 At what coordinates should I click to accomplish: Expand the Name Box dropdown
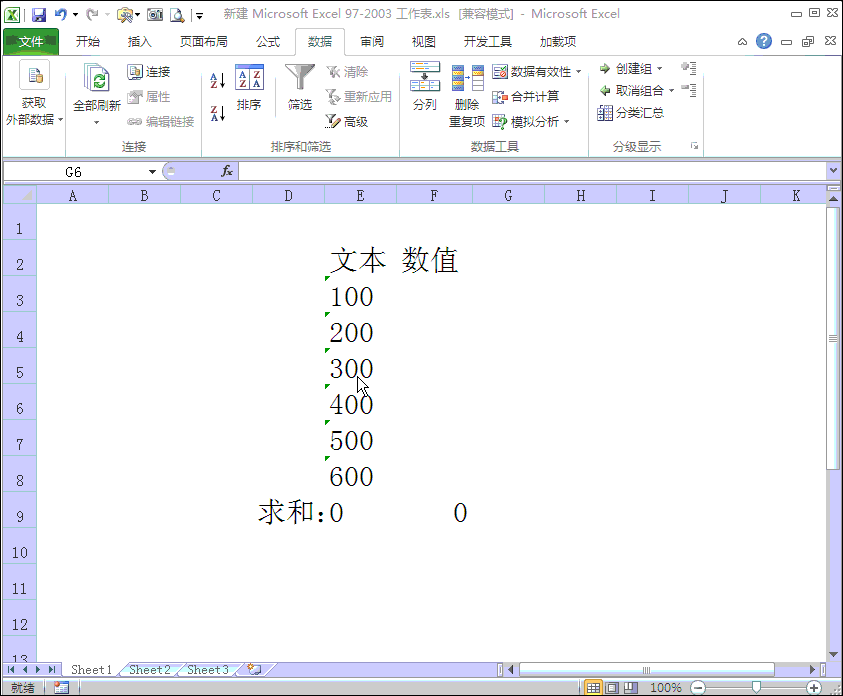152,172
